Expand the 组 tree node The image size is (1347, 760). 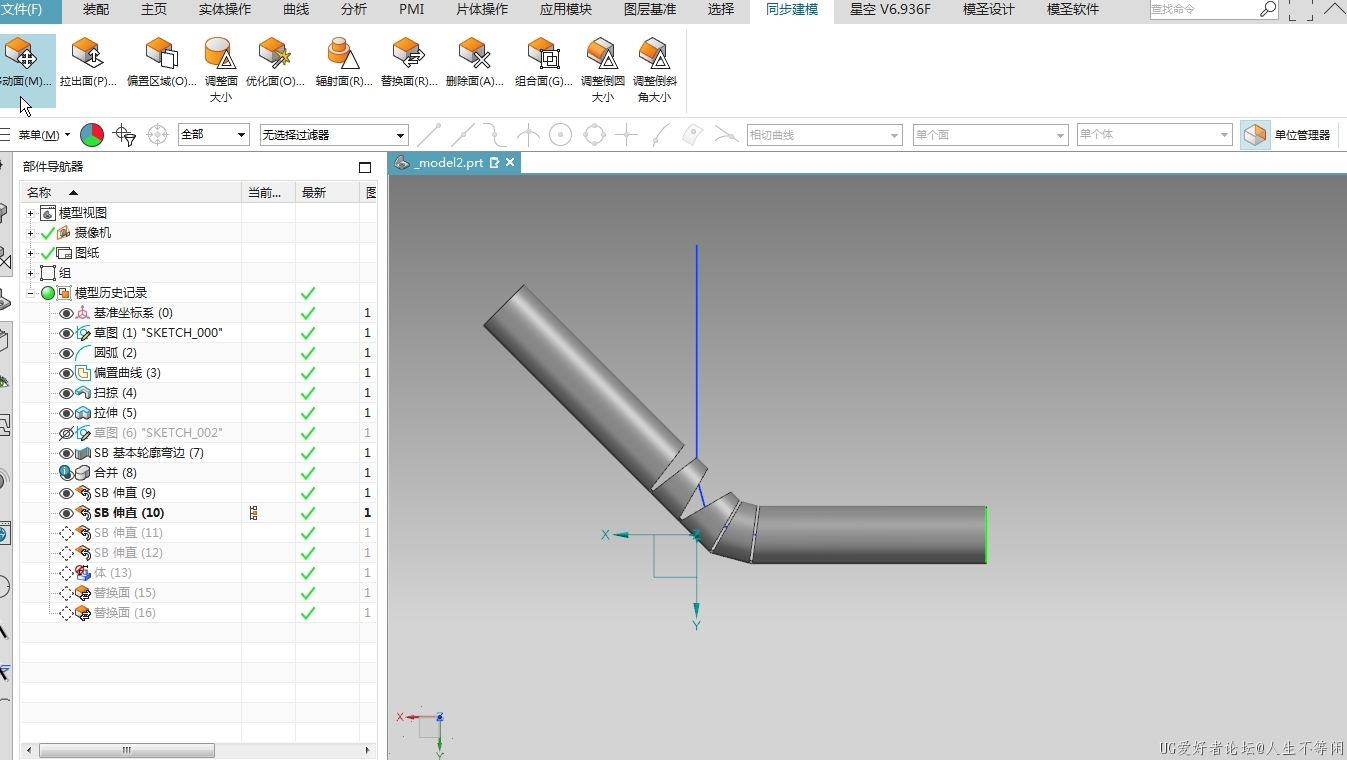[x=30, y=273]
